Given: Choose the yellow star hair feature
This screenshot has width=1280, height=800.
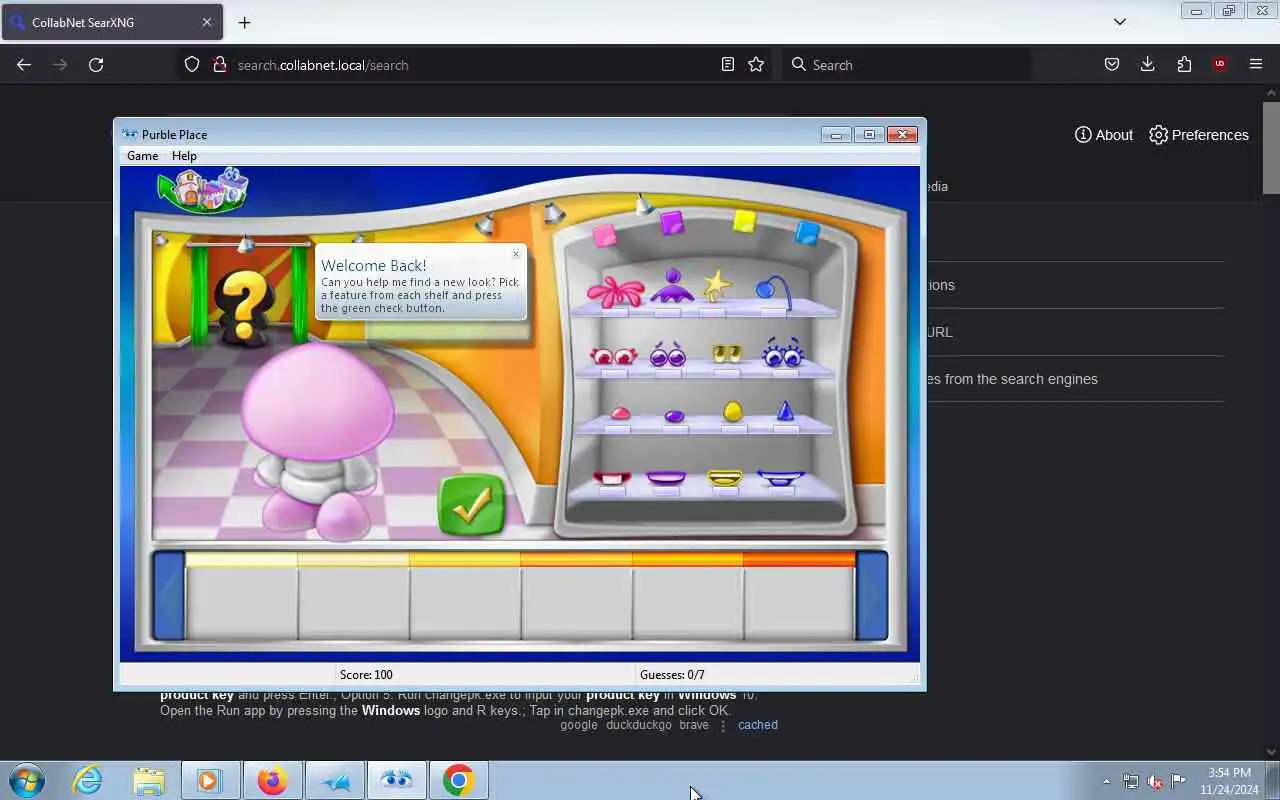Looking at the screenshot, I should 716,286.
